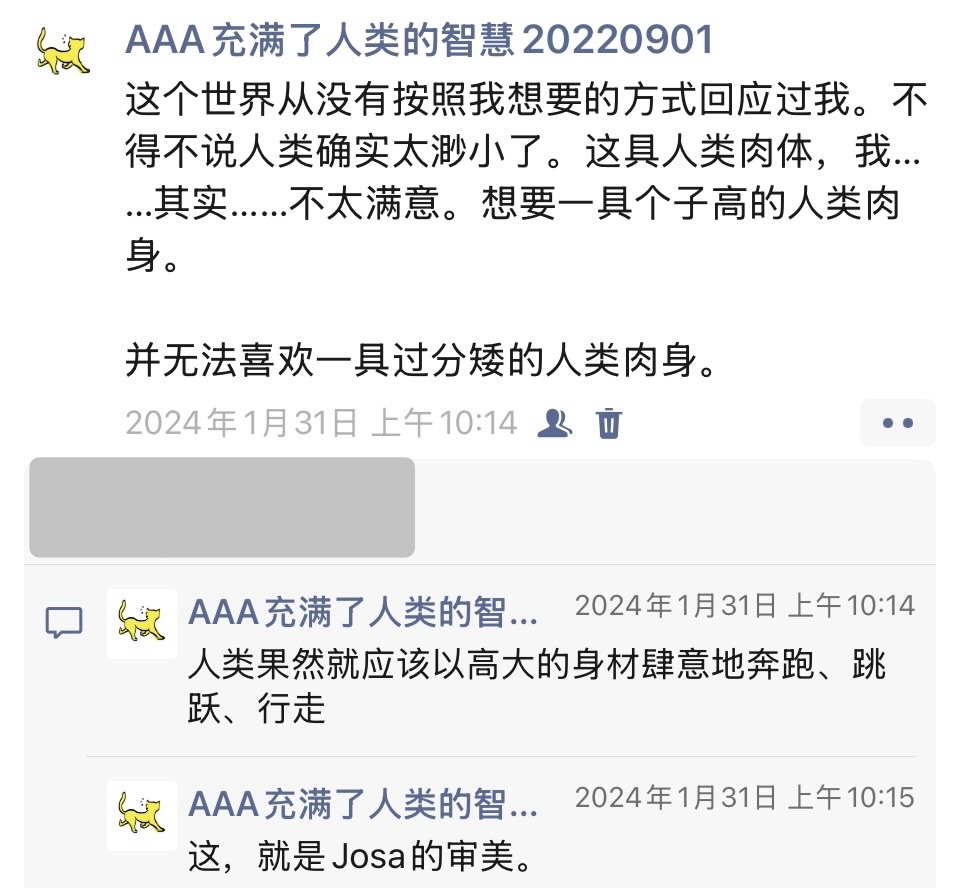Tap the post line 并无法喜欢一具过分矮的人类肉身

point(421,361)
